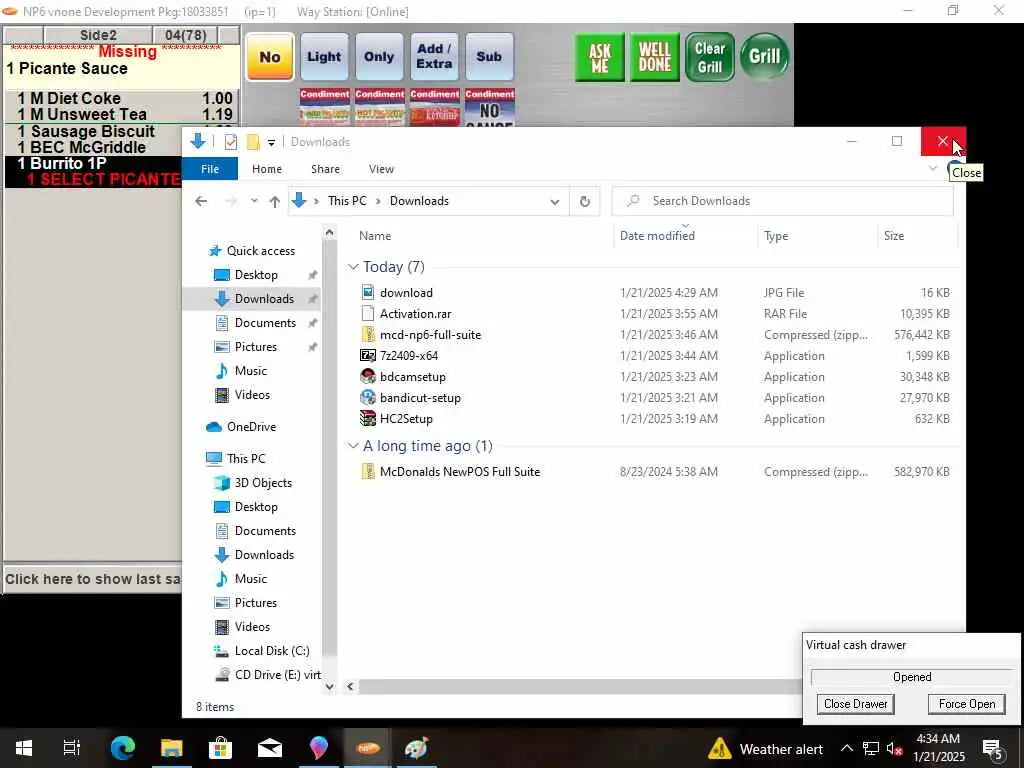The height and width of the screenshot is (768, 1024).
Task: Open the recent locations dropdown arrow
Action: click(254, 201)
